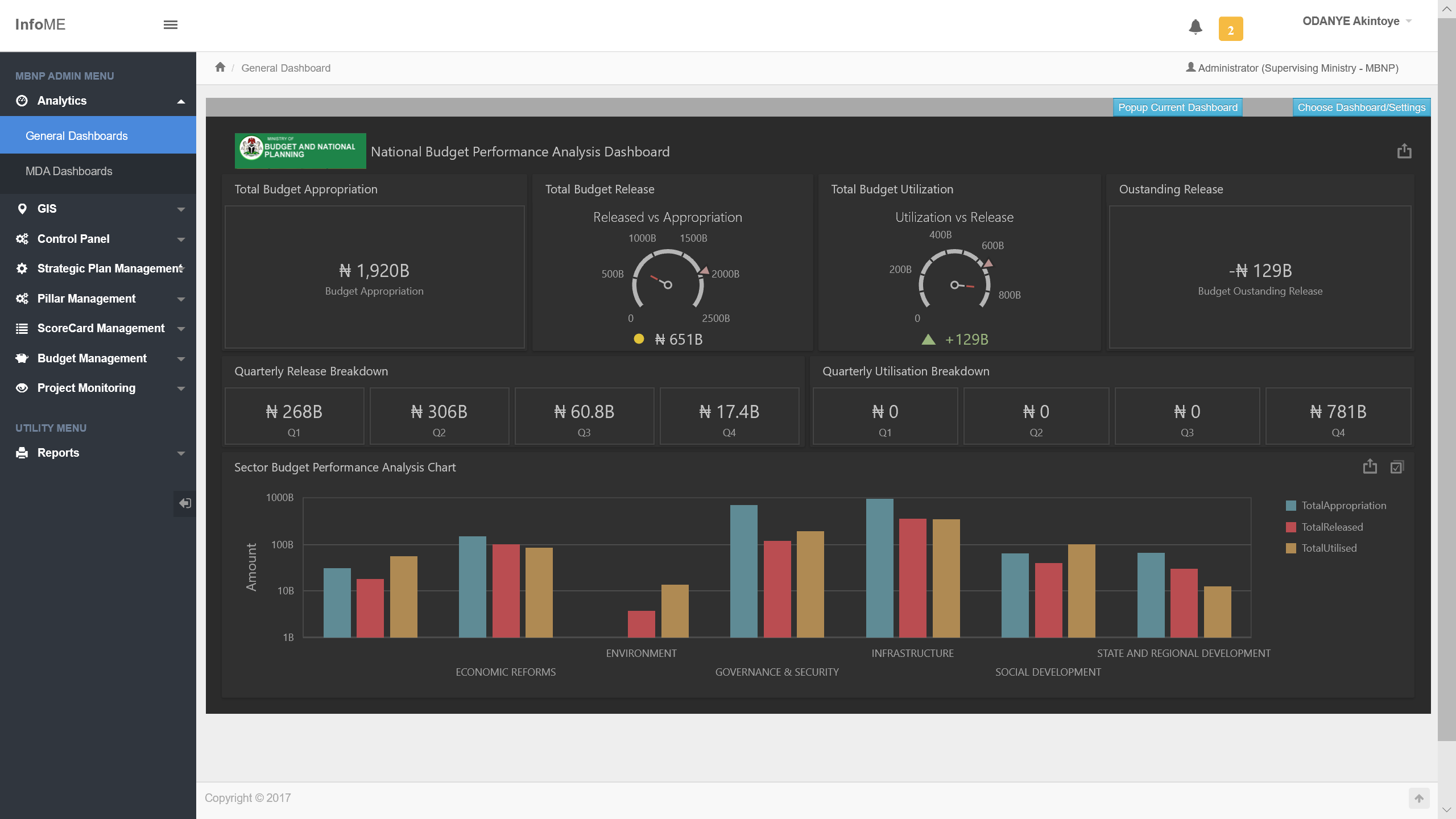This screenshot has height=819, width=1456.
Task: Click General Dashboard breadcrumb text
Action: [x=286, y=68]
